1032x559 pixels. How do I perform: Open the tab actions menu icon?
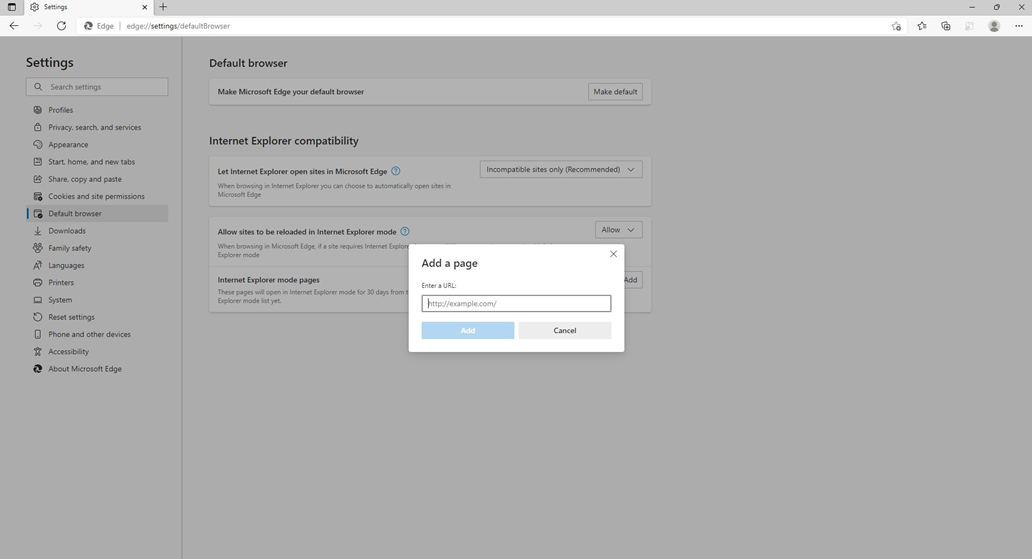[x=11, y=7]
